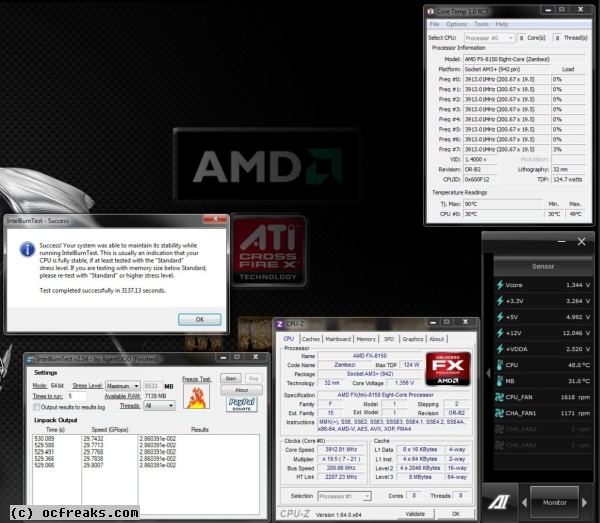
Task: Click the AI Suite logo icon in the sensor panel
Action: pyautogui.click(x=499, y=502)
